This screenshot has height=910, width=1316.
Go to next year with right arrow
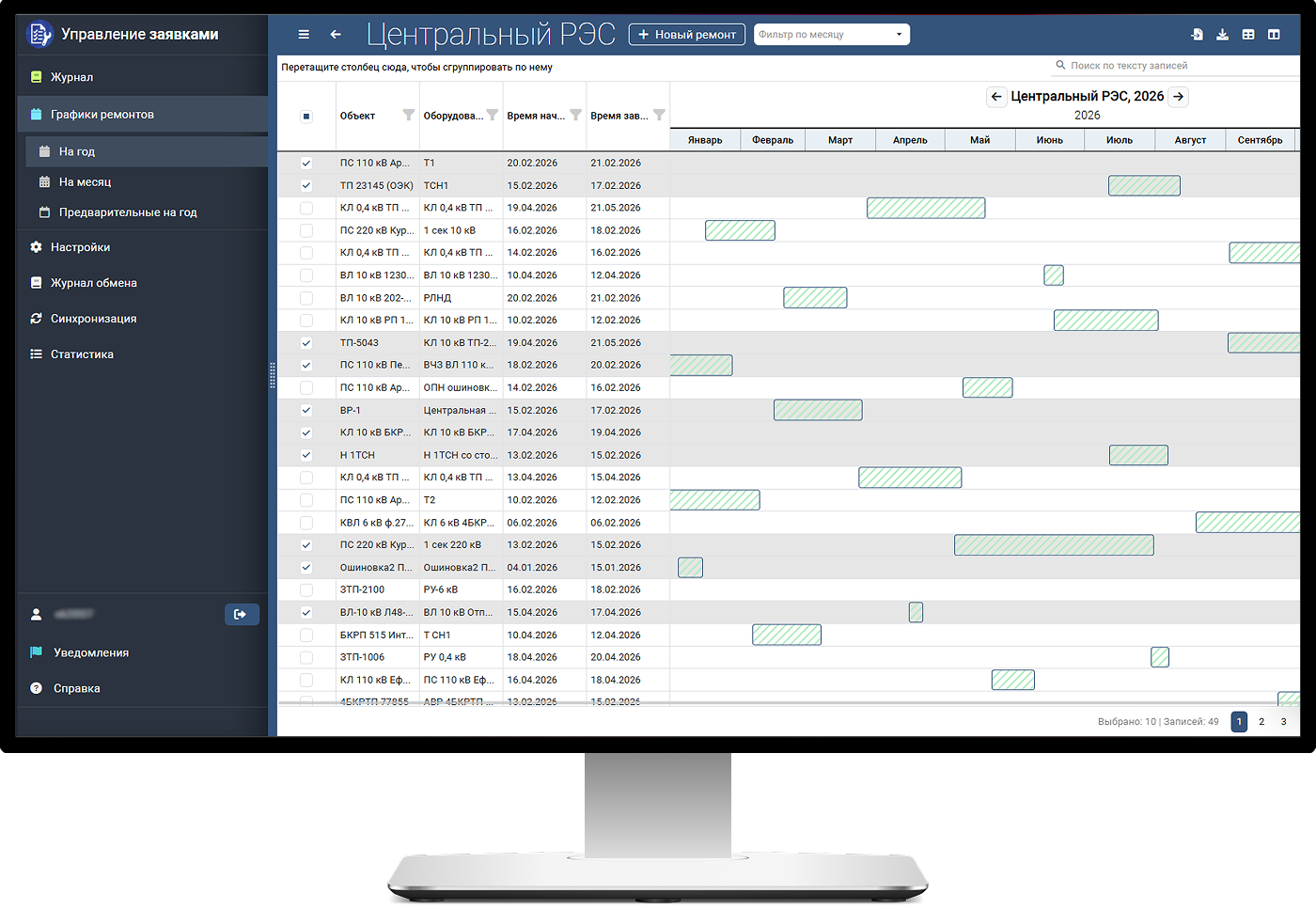coord(1178,97)
